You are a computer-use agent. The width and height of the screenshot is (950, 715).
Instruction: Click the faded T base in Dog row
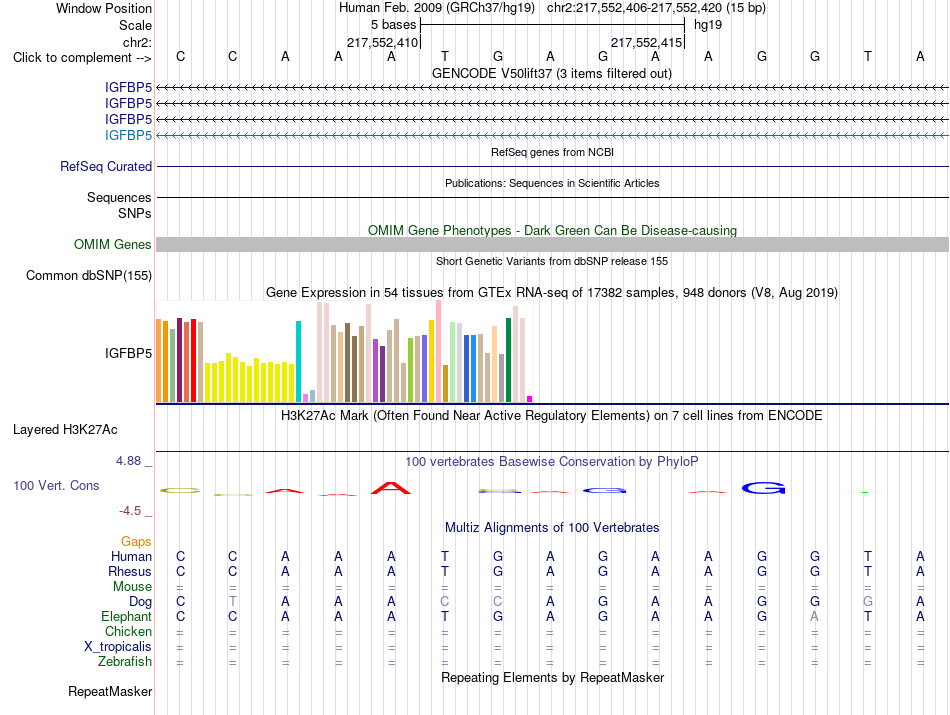click(233, 601)
